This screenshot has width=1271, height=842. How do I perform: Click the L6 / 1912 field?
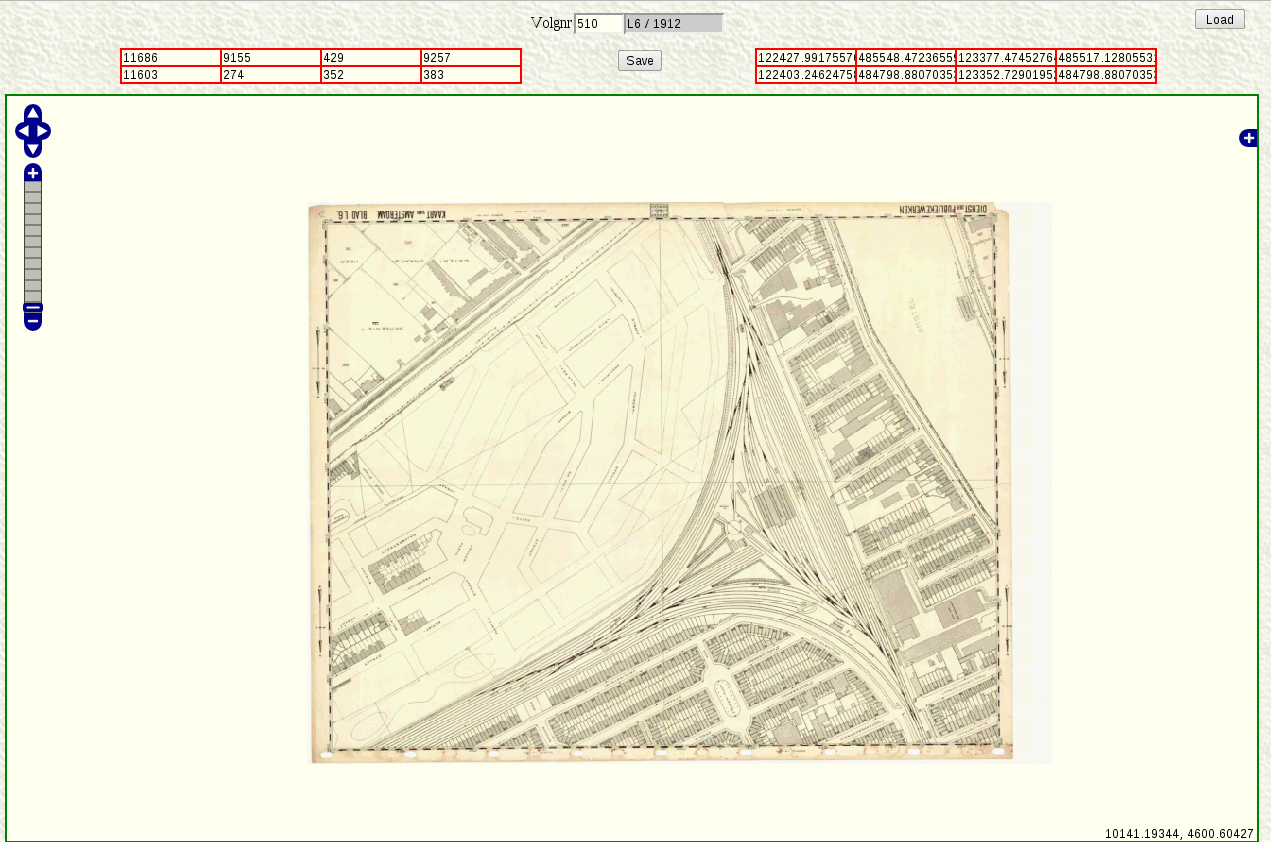pyautogui.click(x=674, y=24)
